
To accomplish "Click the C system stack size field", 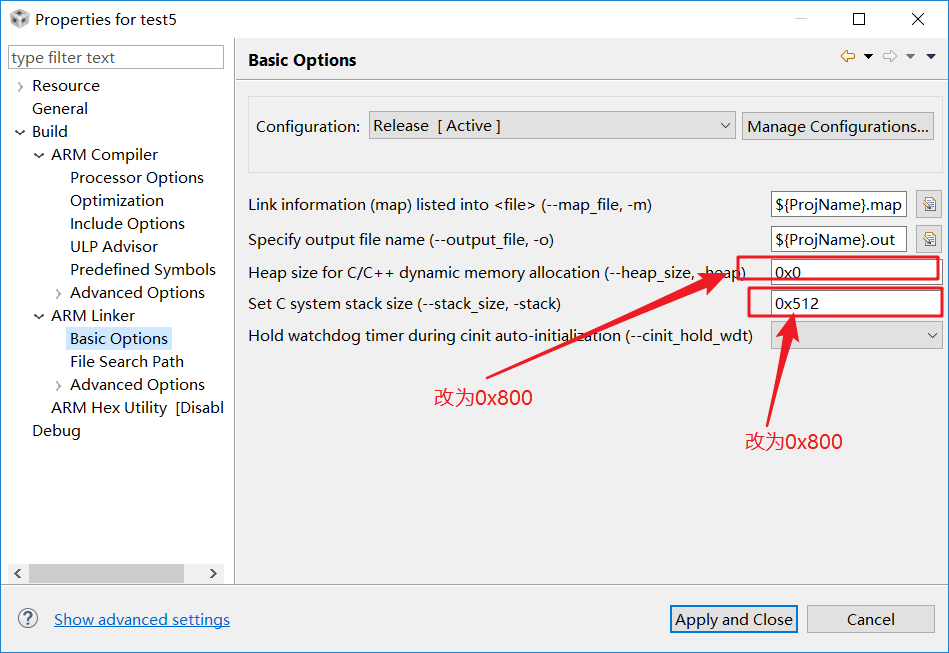I will coord(855,303).
